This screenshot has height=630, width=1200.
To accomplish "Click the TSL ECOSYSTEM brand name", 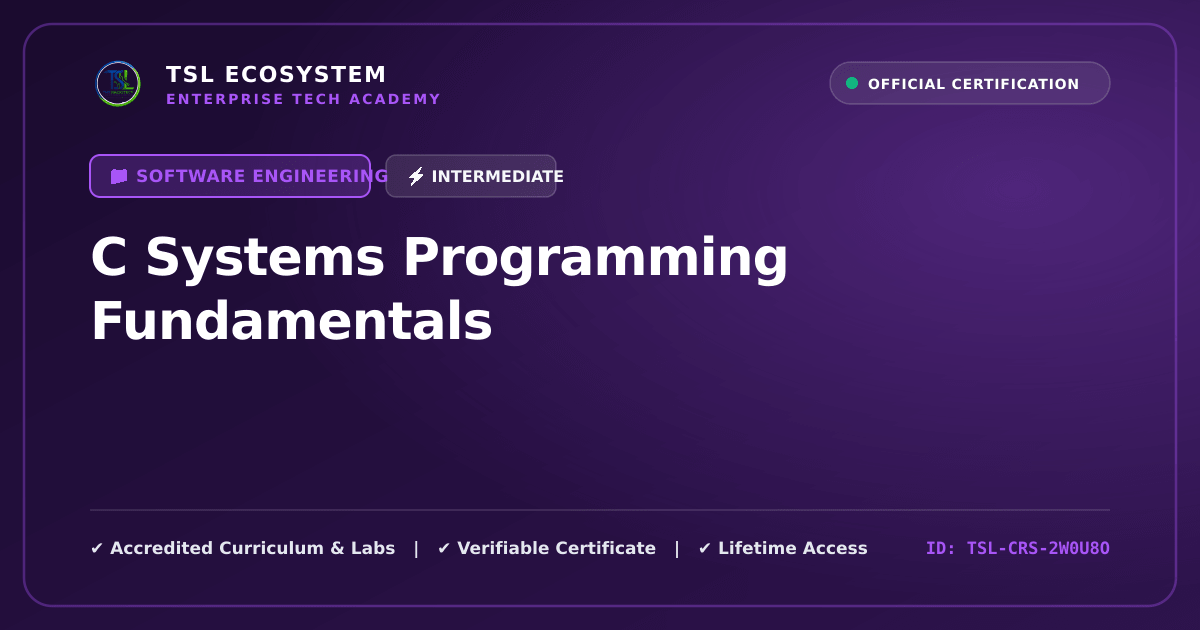I will (x=276, y=75).
